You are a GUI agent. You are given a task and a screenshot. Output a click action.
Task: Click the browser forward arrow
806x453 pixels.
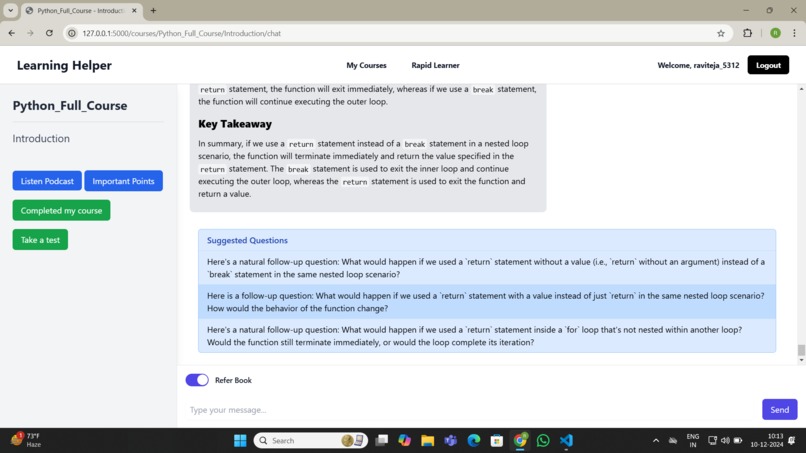tap(30, 33)
